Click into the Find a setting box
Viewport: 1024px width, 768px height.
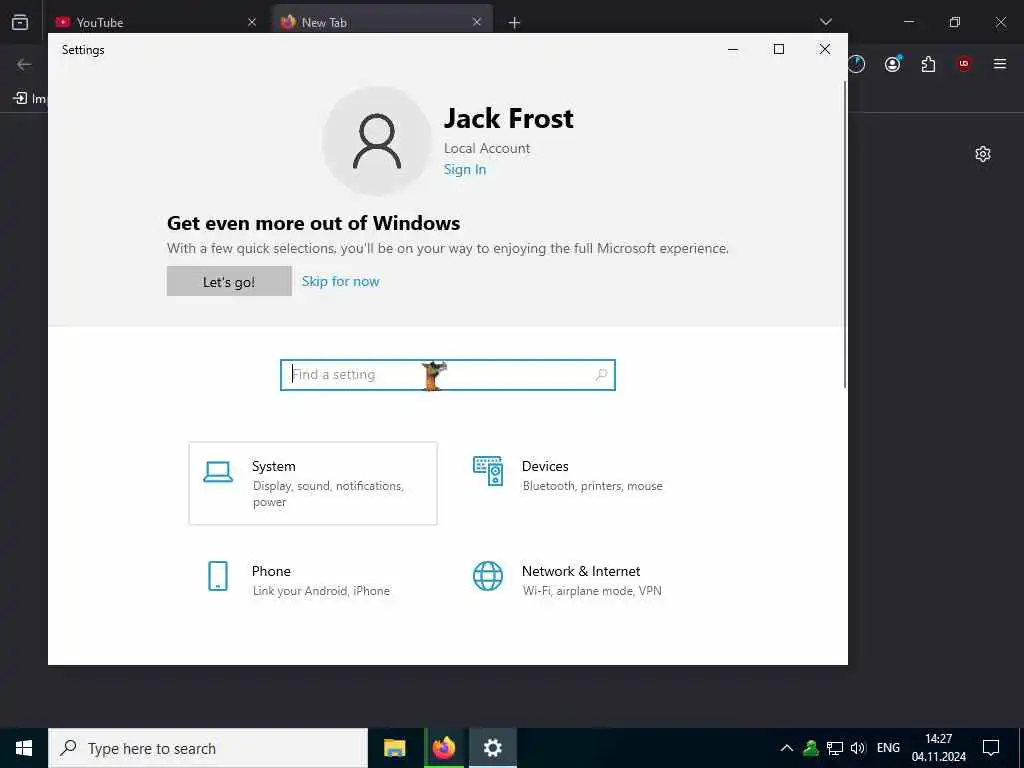pyautogui.click(x=447, y=375)
